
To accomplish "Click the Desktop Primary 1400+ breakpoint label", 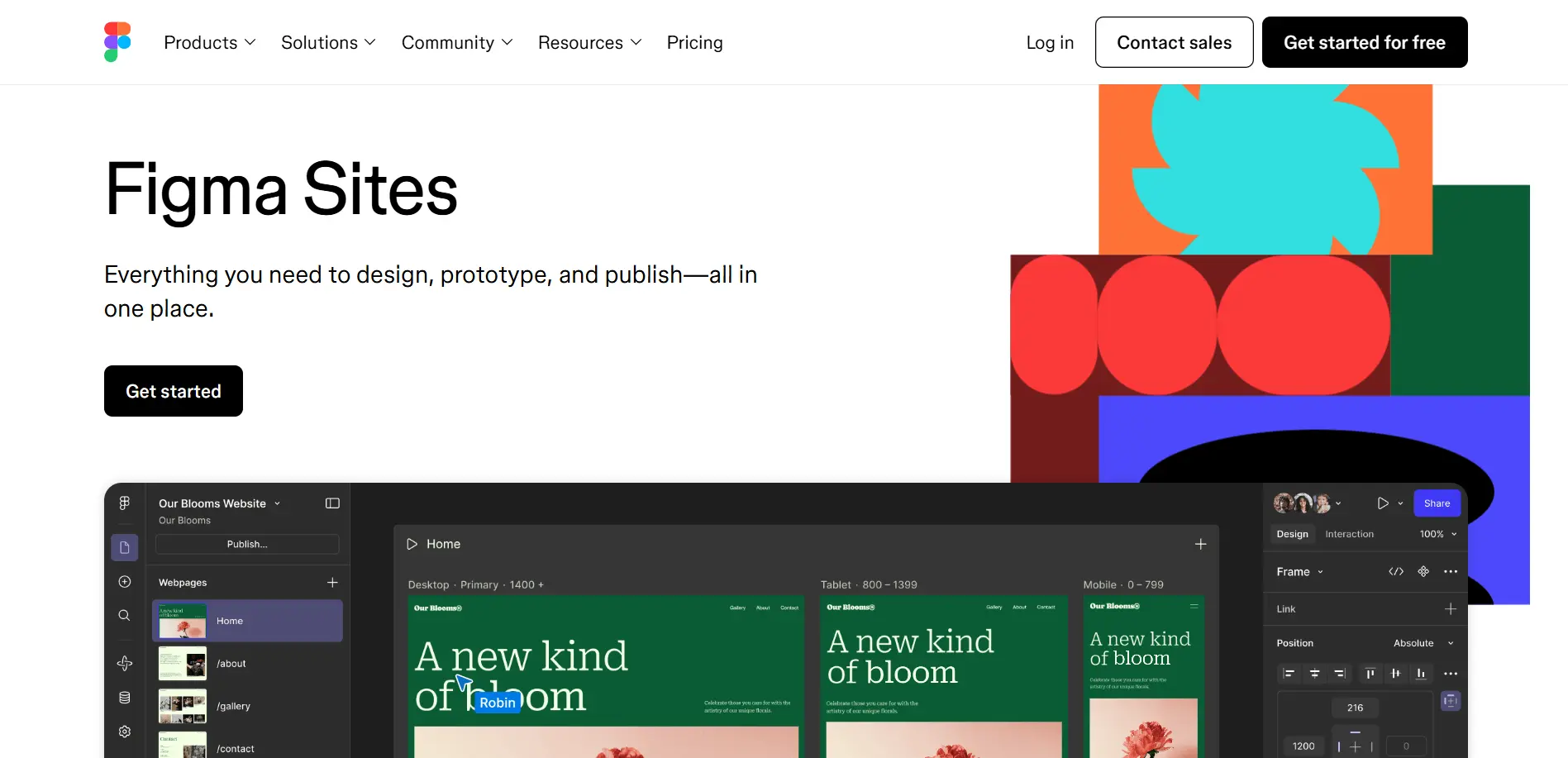I will click(476, 584).
